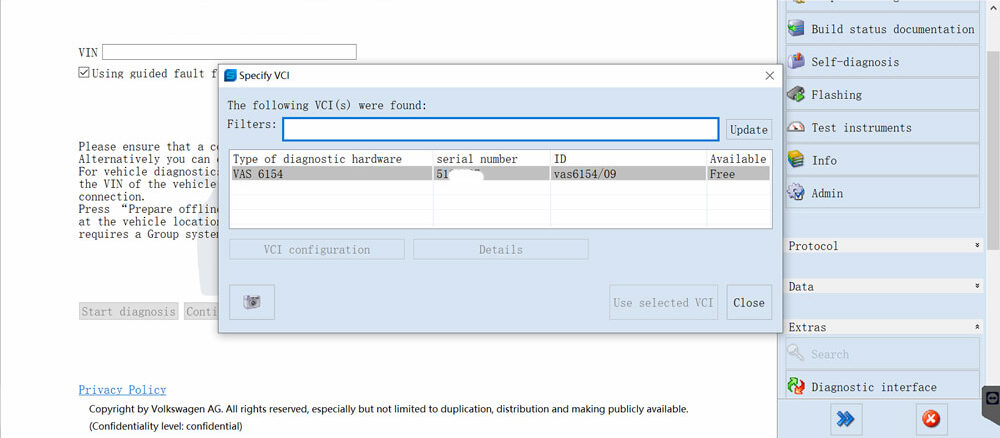The image size is (1000, 438).
Task: Click the ID column header
Action: [628, 159]
